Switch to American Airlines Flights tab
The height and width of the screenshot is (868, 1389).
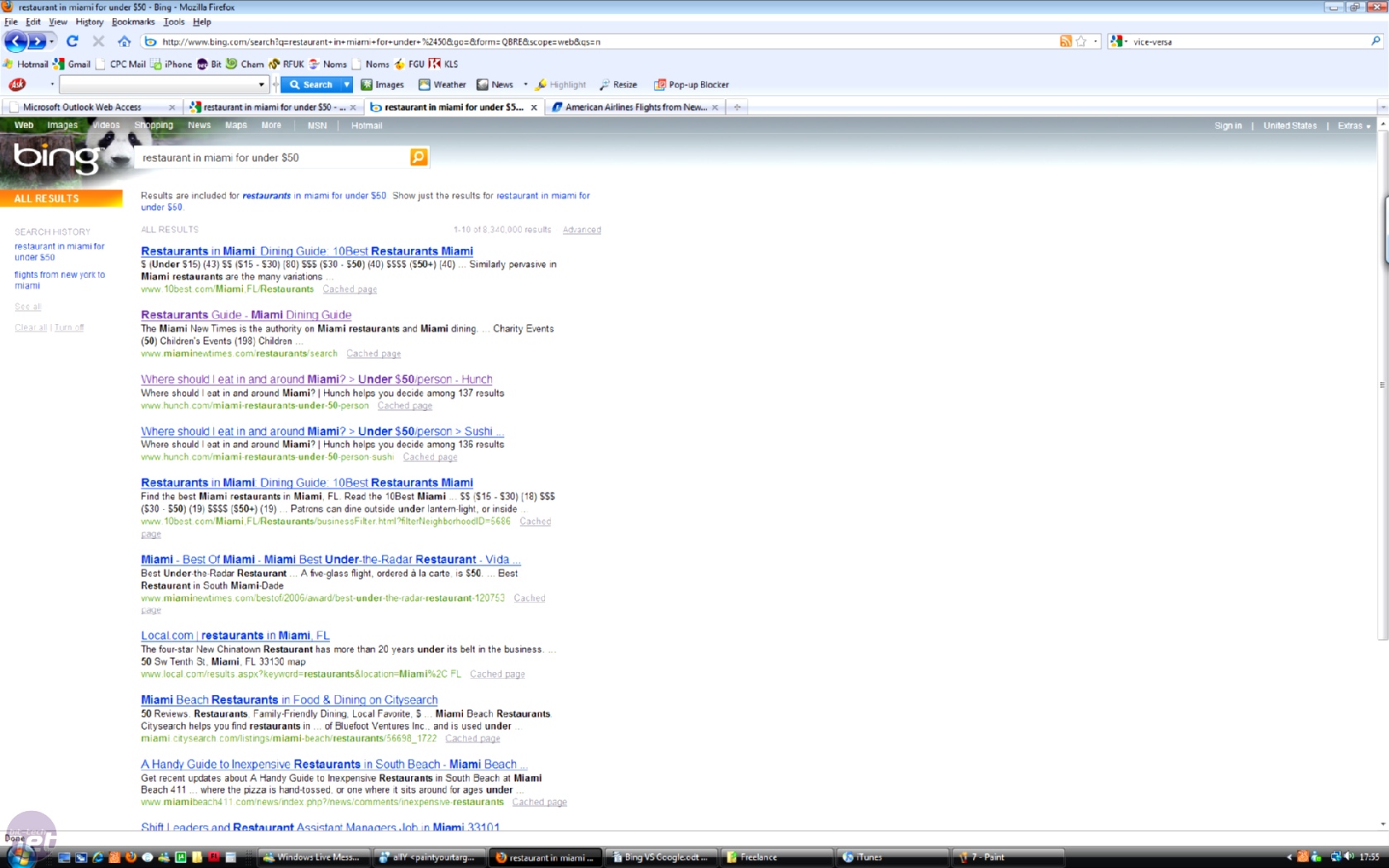(x=634, y=107)
